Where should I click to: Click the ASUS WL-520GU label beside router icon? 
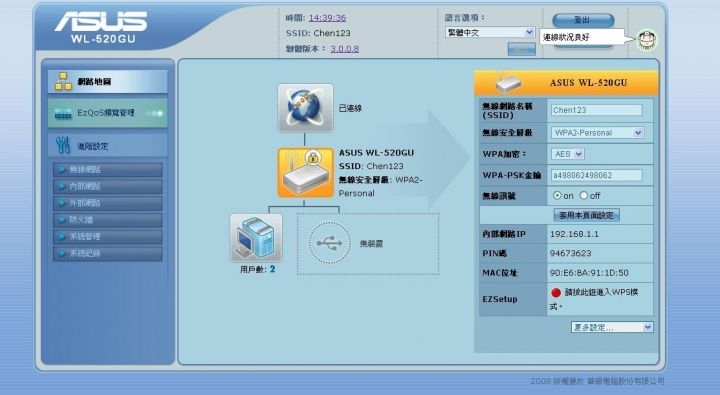376,152
